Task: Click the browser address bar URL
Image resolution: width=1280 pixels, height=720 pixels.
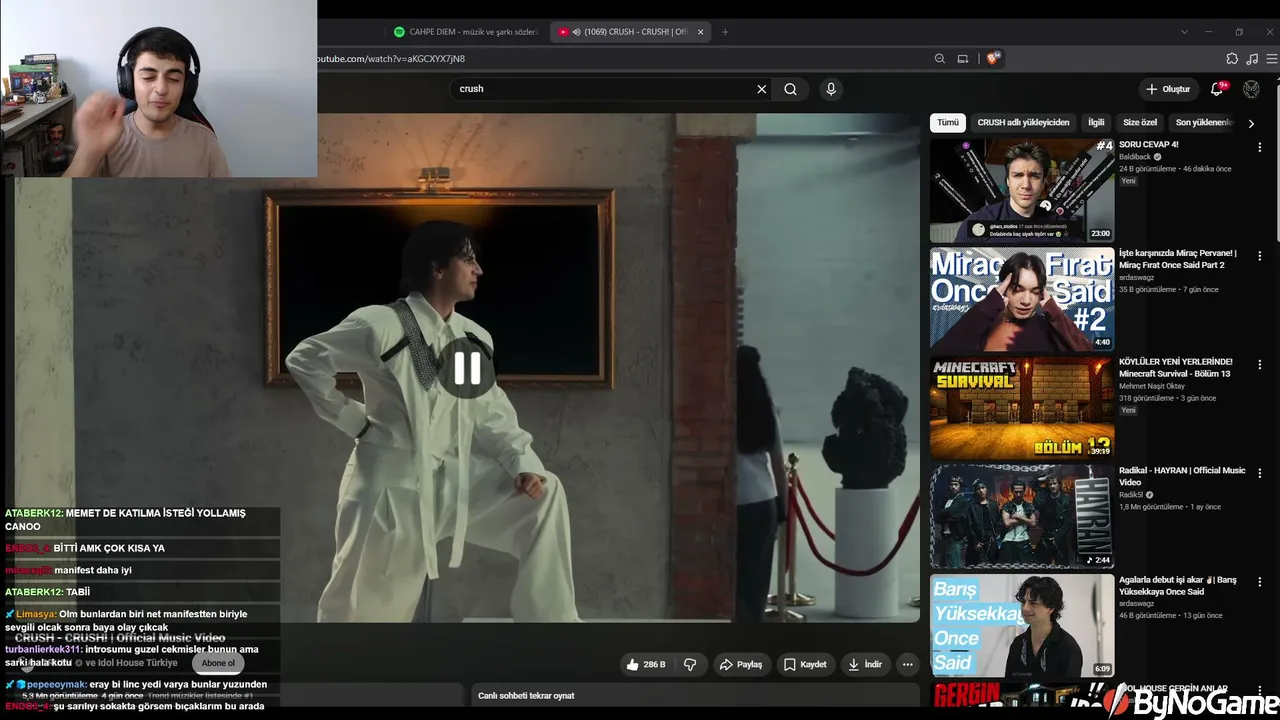Action: 390,59
